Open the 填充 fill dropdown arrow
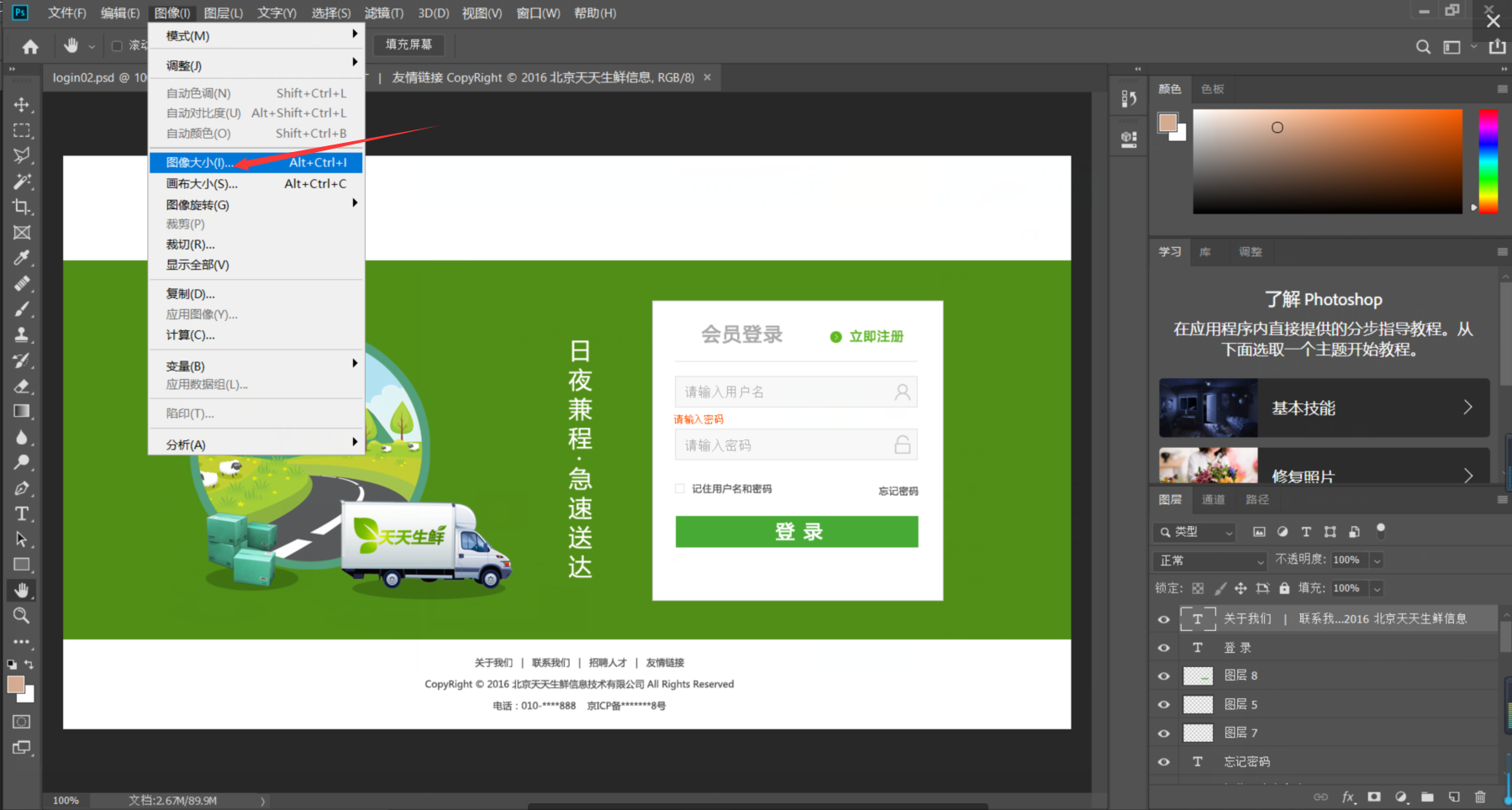The image size is (1512, 810). click(1377, 589)
